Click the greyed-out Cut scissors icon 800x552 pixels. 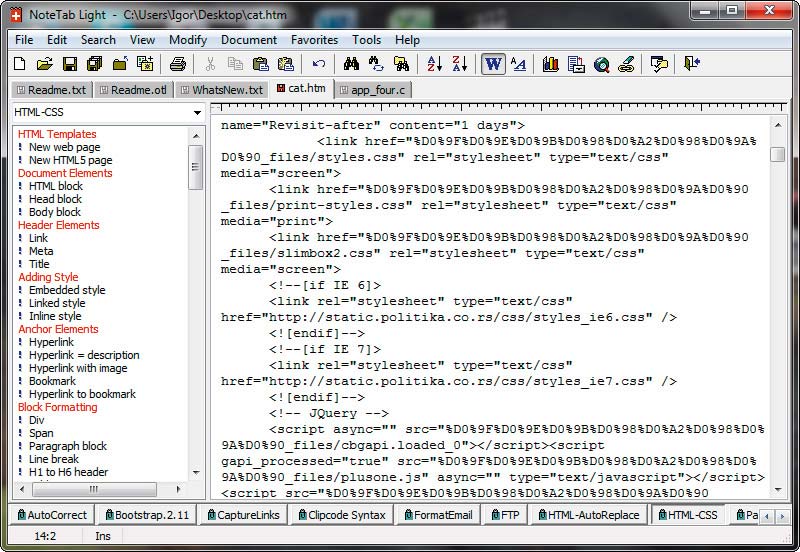(210, 64)
